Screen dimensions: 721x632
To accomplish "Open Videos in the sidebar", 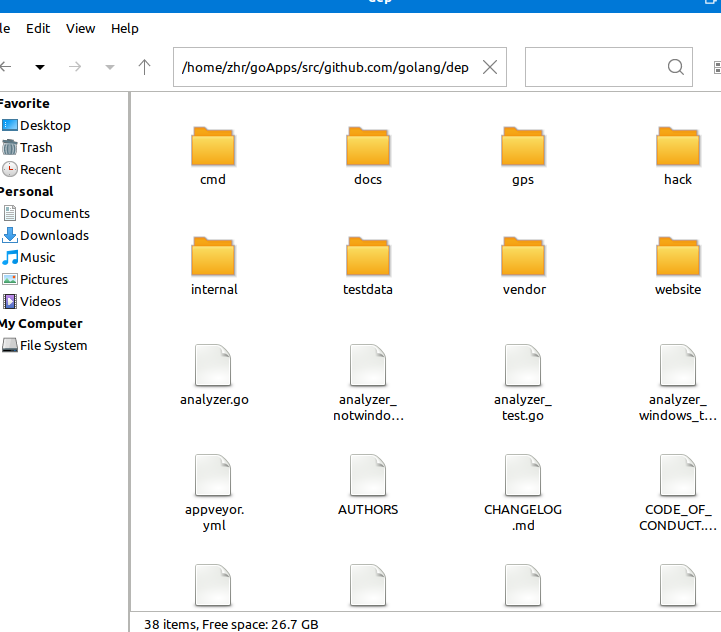I will (x=32, y=301).
